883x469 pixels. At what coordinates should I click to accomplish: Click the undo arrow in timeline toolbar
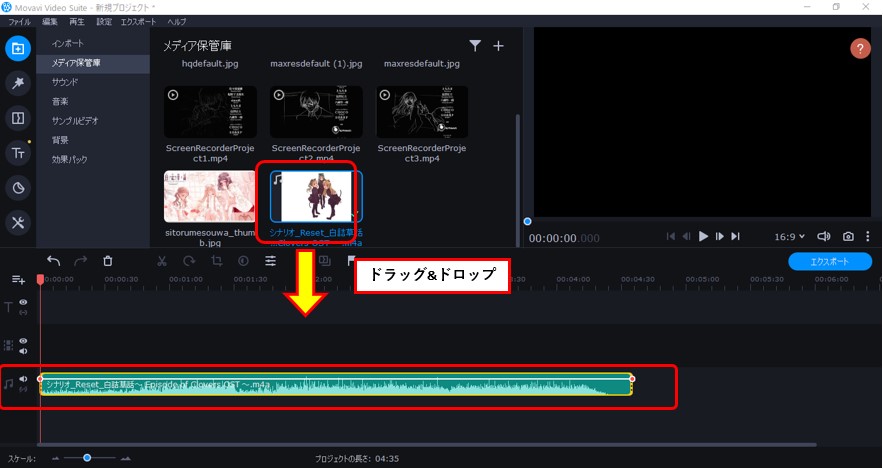pos(53,261)
